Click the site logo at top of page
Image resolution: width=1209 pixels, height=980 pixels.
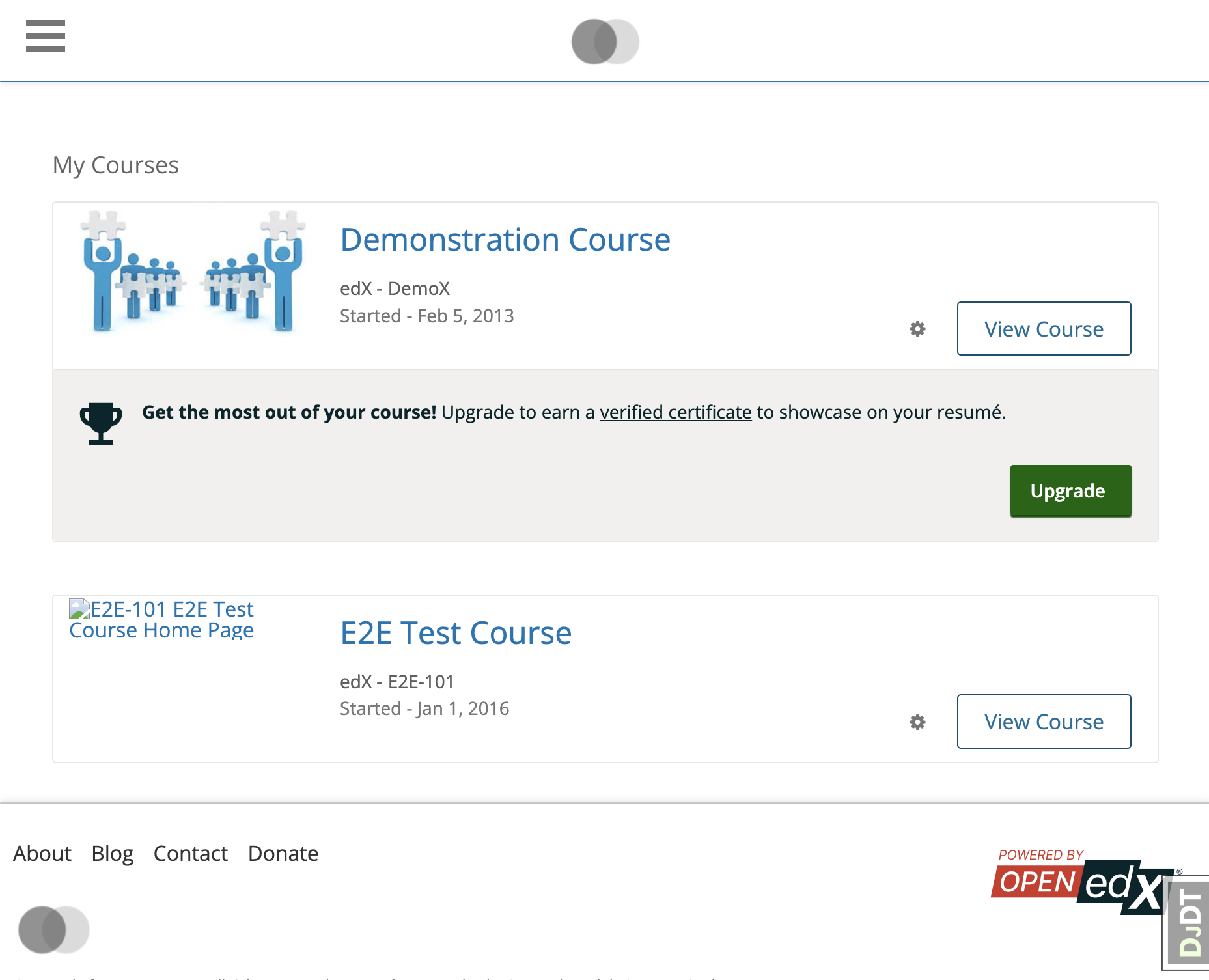[x=604, y=40]
